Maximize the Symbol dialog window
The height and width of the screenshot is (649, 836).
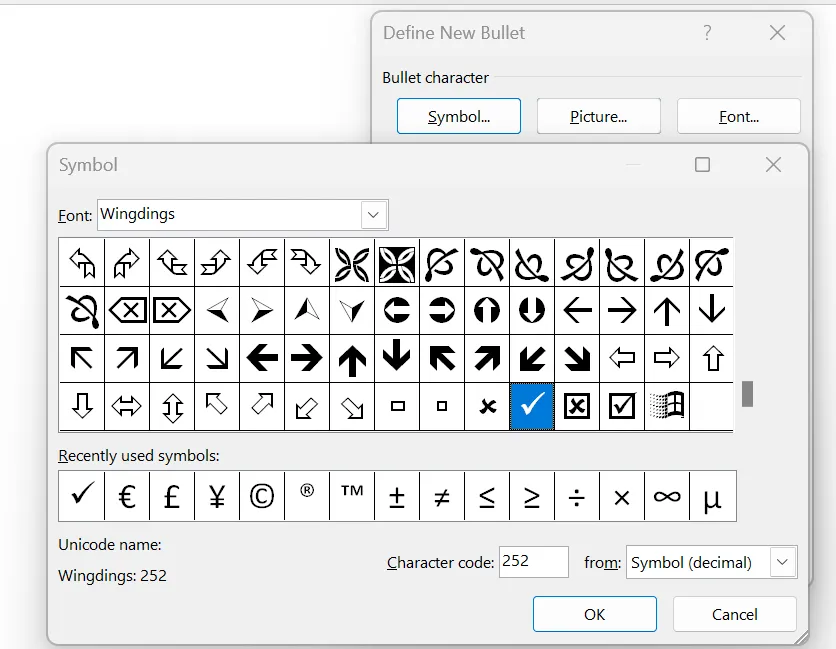(702, 165)
